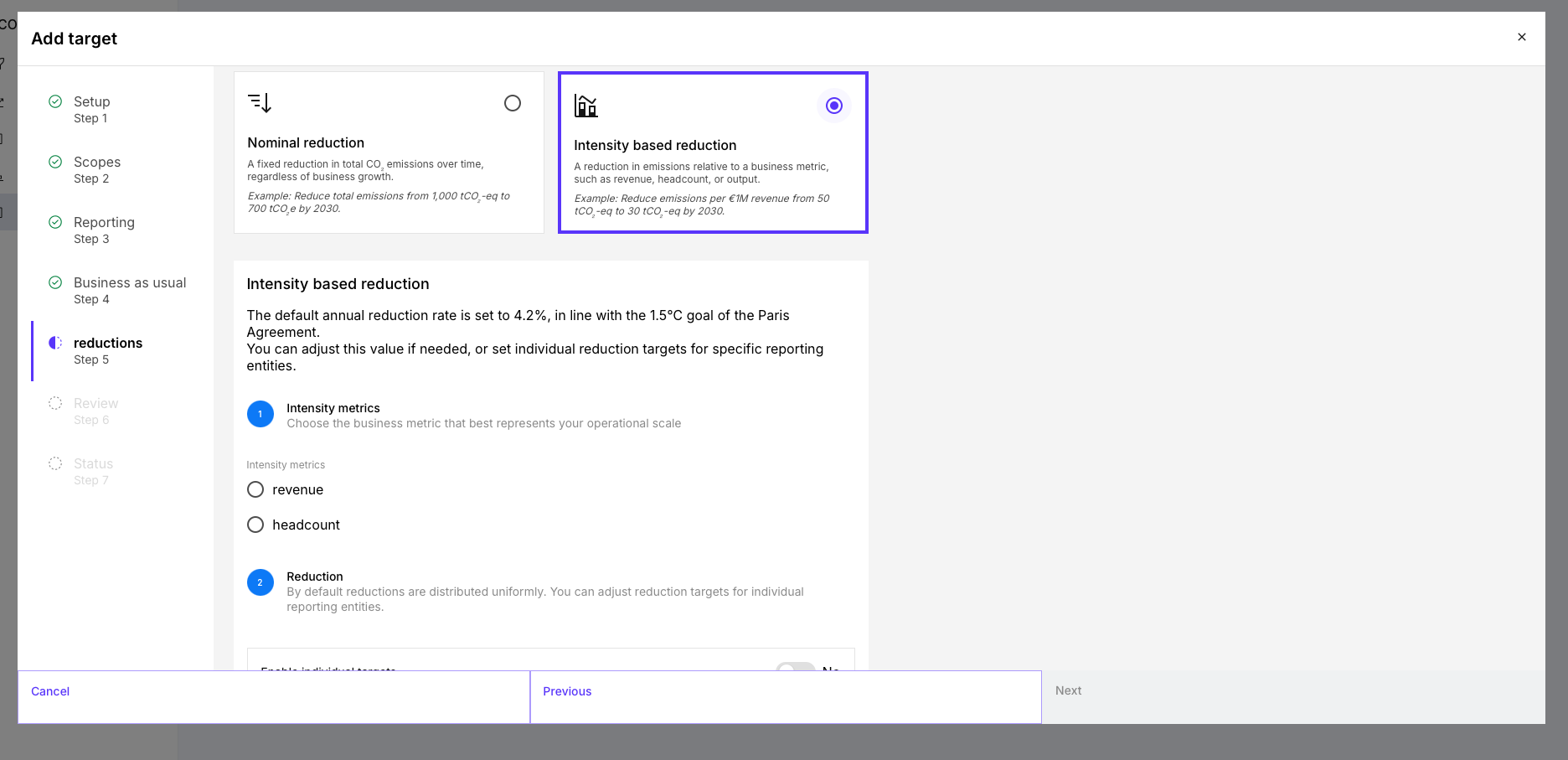The image size is (1568, 760).
Task: Click the Scopes completed checkmark icon
Action: tap(55, 162)
